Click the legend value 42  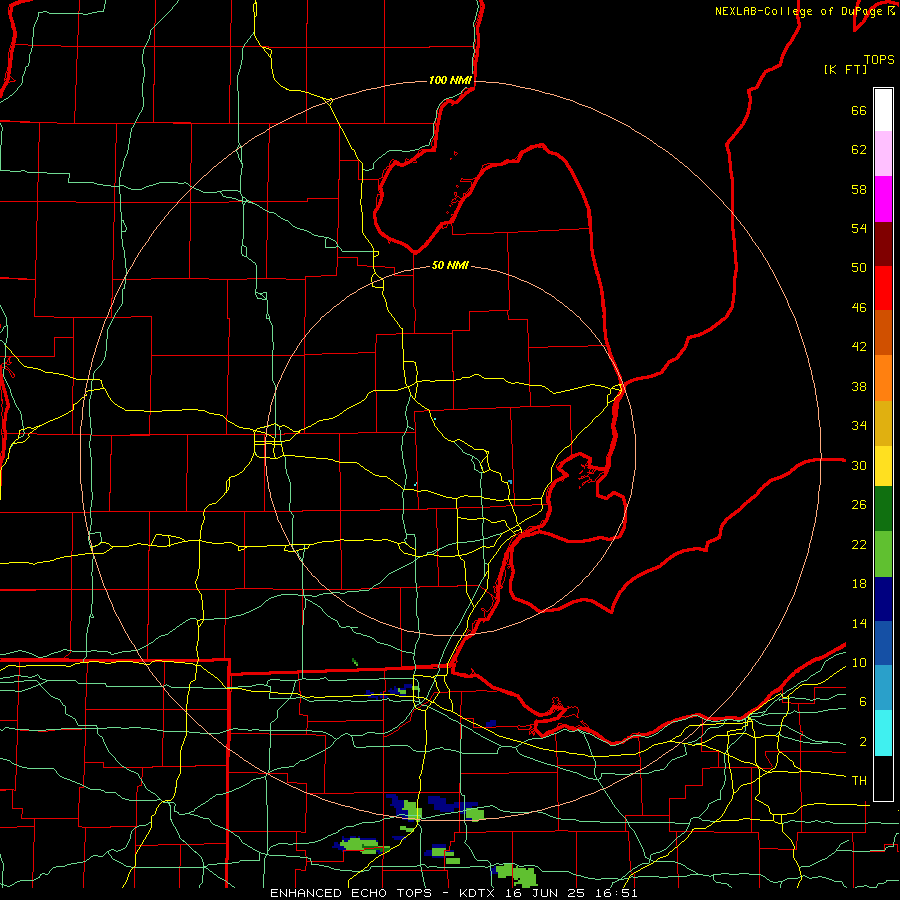pyautogui.click(x=859, y=347)
